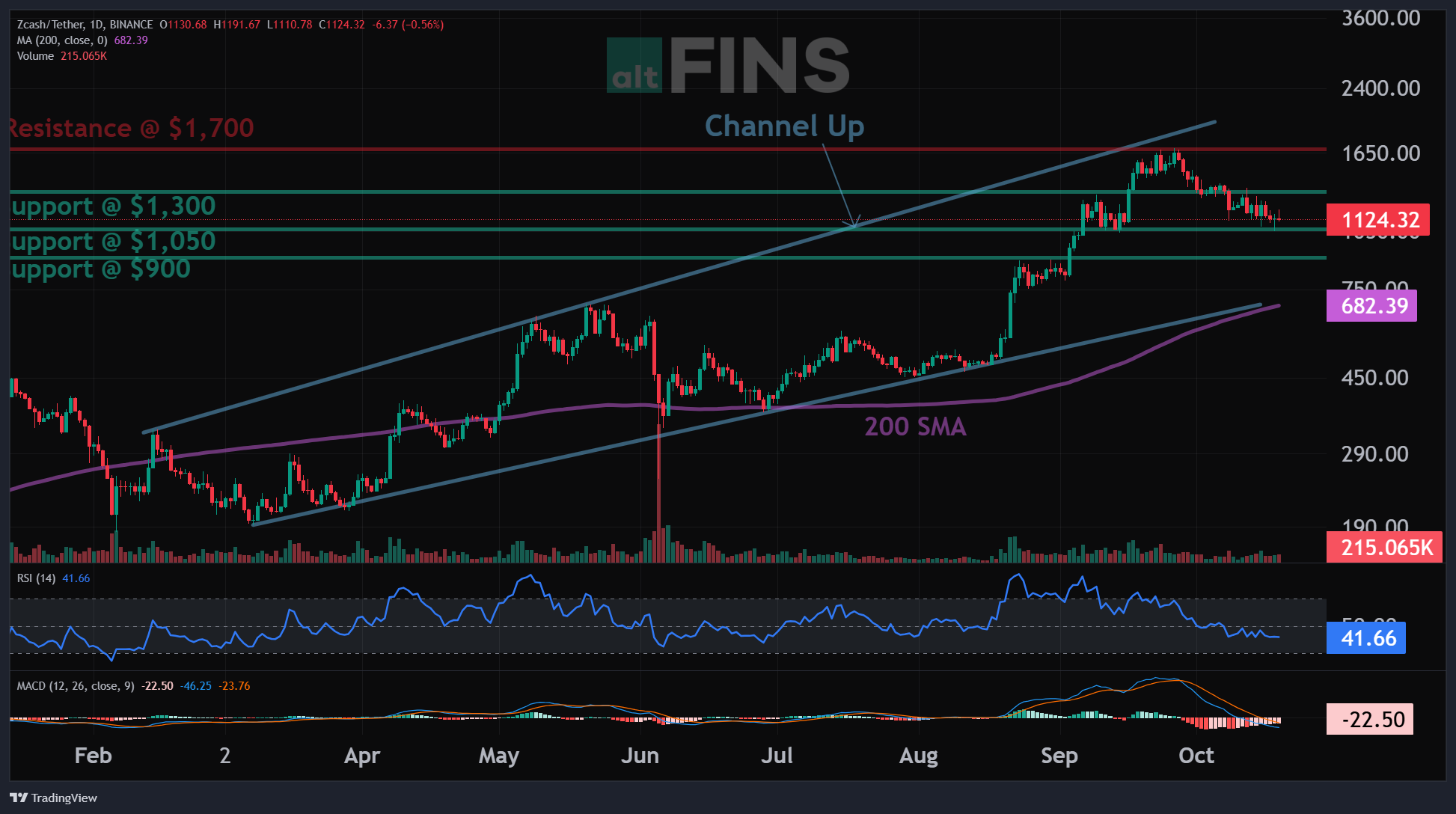This screenshot has width=1456, height=814.
Task: Click the Apr label on time axis
Action: click(362, 756)
